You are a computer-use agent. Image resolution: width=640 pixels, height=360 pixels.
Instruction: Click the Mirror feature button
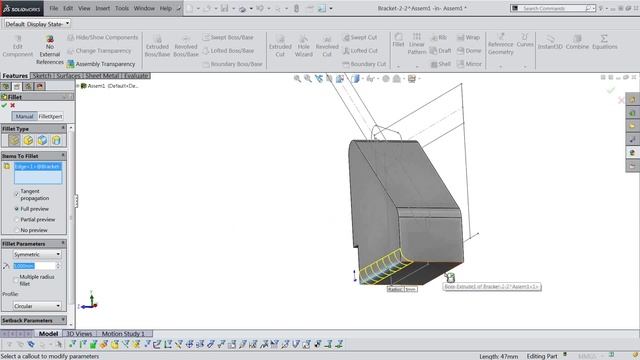coord(469,64)
